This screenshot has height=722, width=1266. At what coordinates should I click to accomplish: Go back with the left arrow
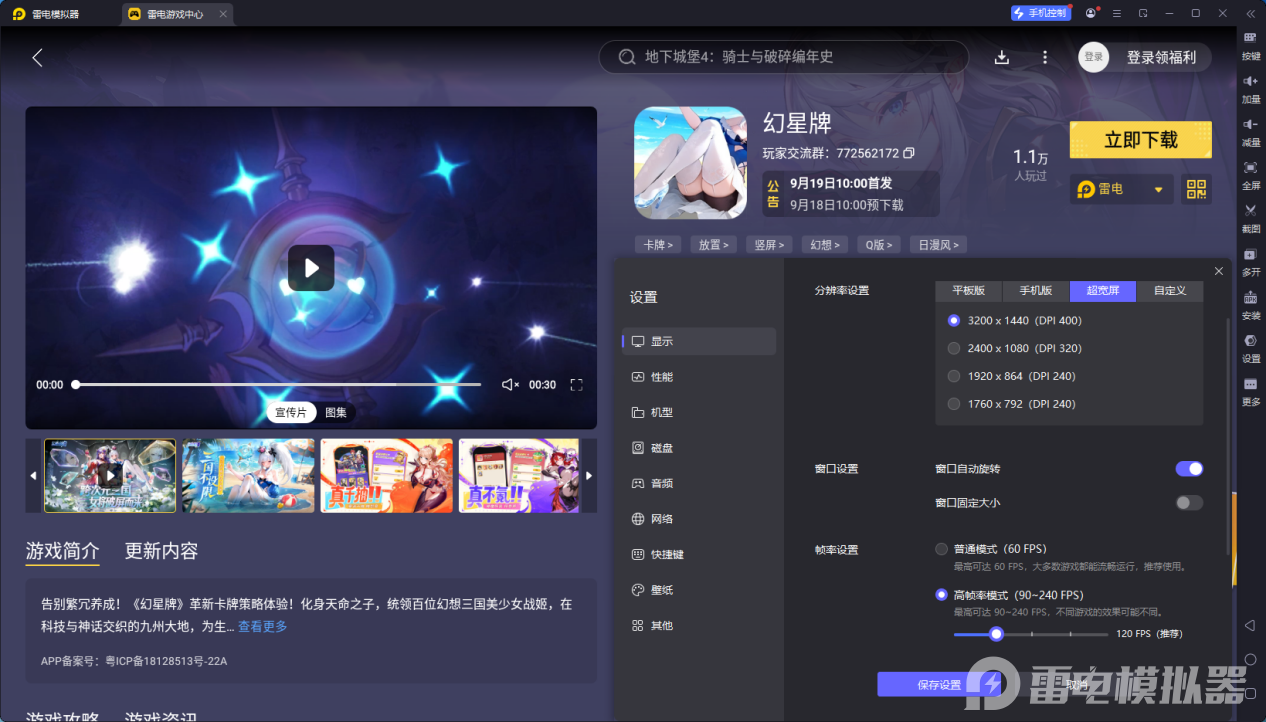point(37,58)
